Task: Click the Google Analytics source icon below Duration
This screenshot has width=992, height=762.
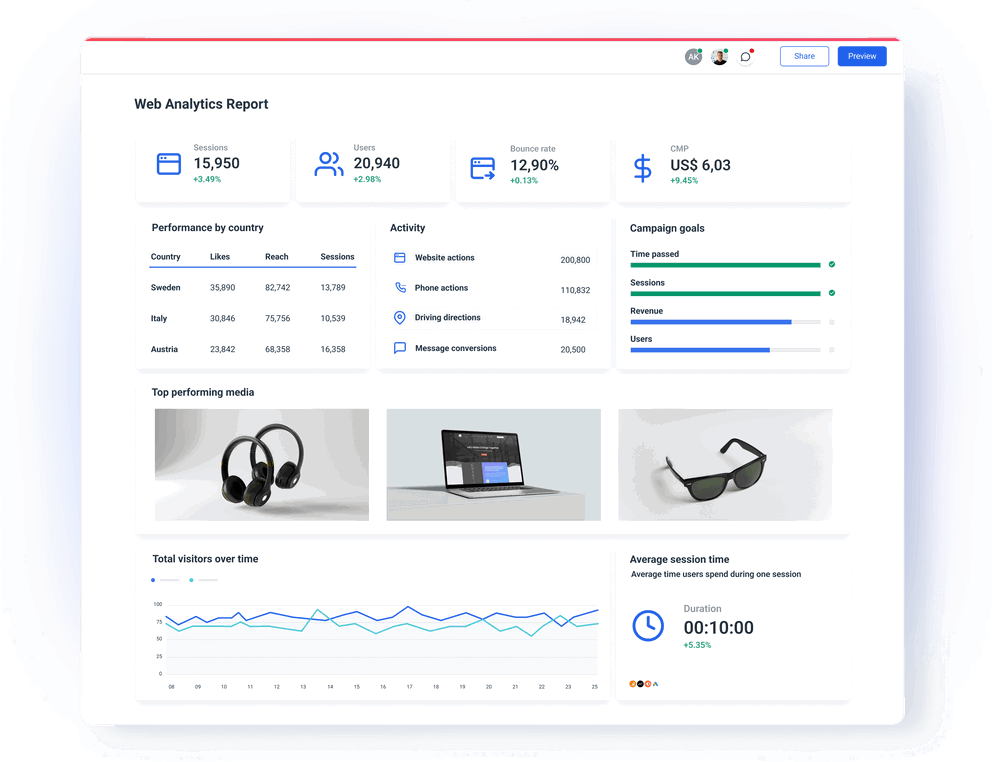Action: (x=657, y=684)
